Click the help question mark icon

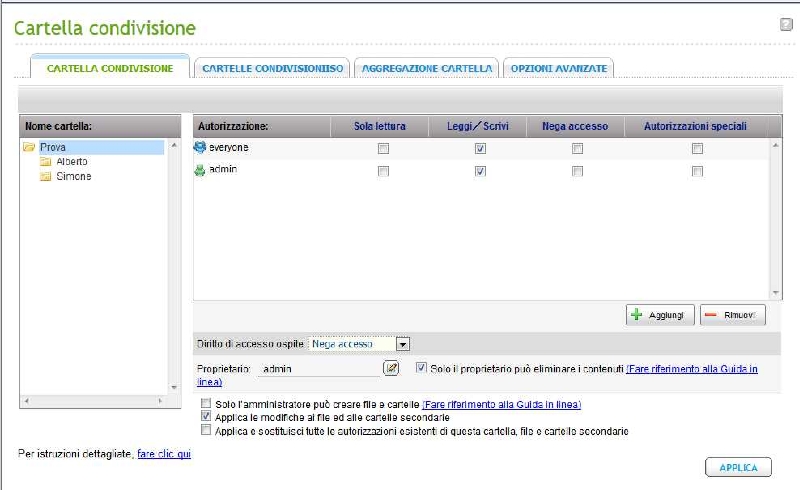[x=786, y=24]
